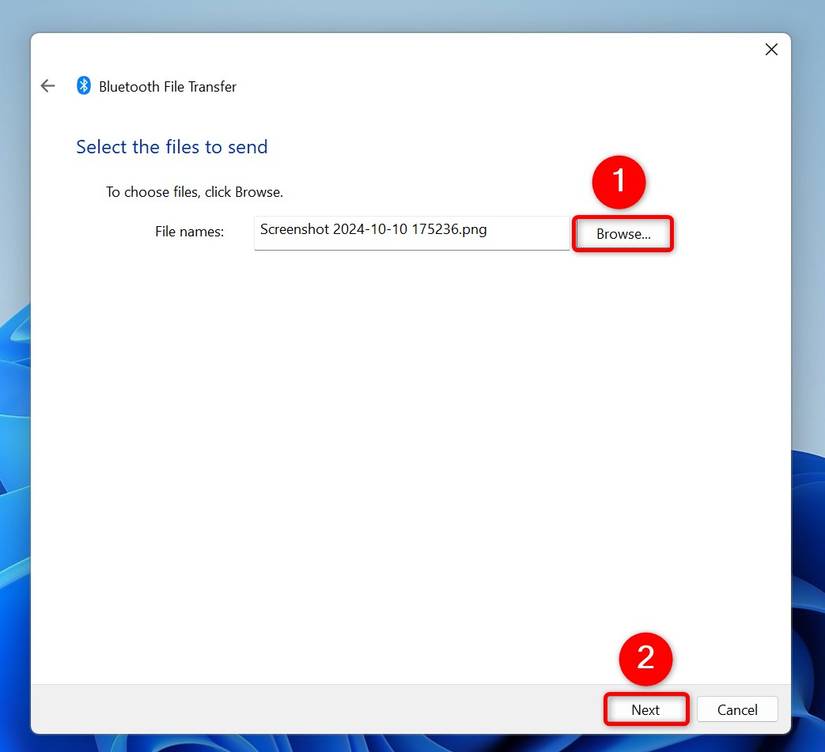
Task: Click the Bluetooth logo beside the wizard title
Action: (82, 85)
